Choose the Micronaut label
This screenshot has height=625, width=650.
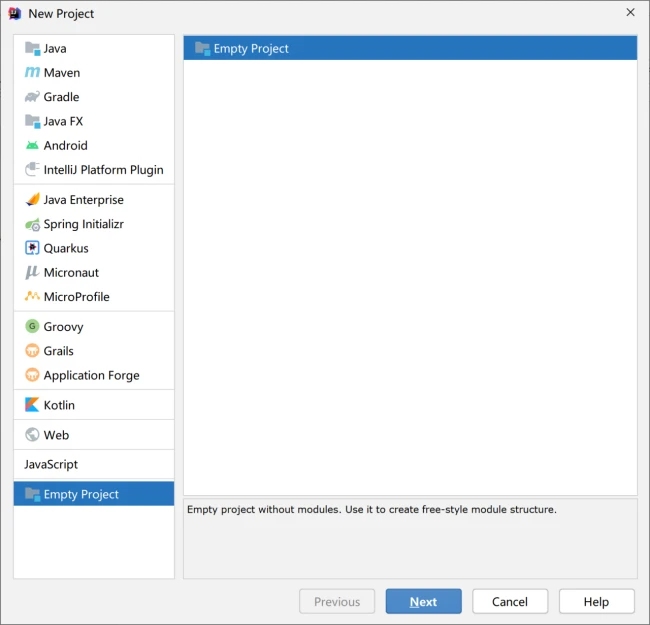pyautogui.click(x=71, y=272)
